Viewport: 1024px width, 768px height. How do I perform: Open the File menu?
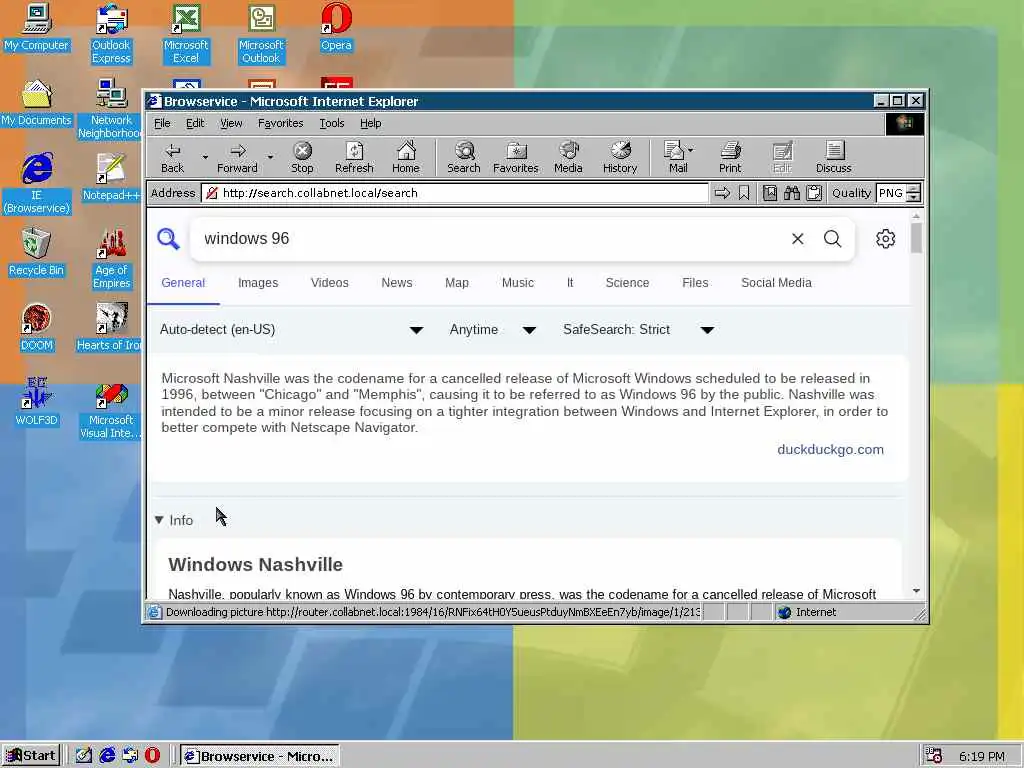pos(162,123)
